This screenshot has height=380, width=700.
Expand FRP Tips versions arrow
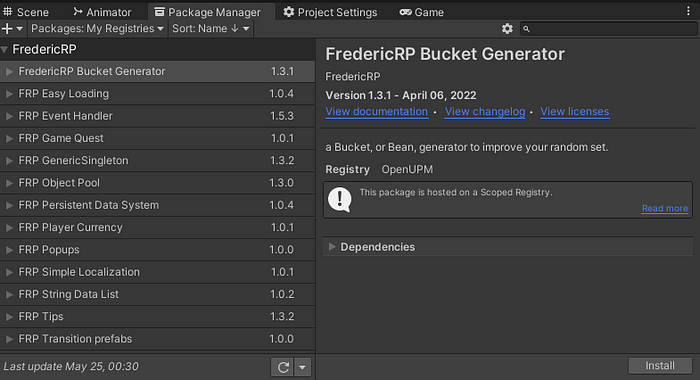tap(9, 317)
